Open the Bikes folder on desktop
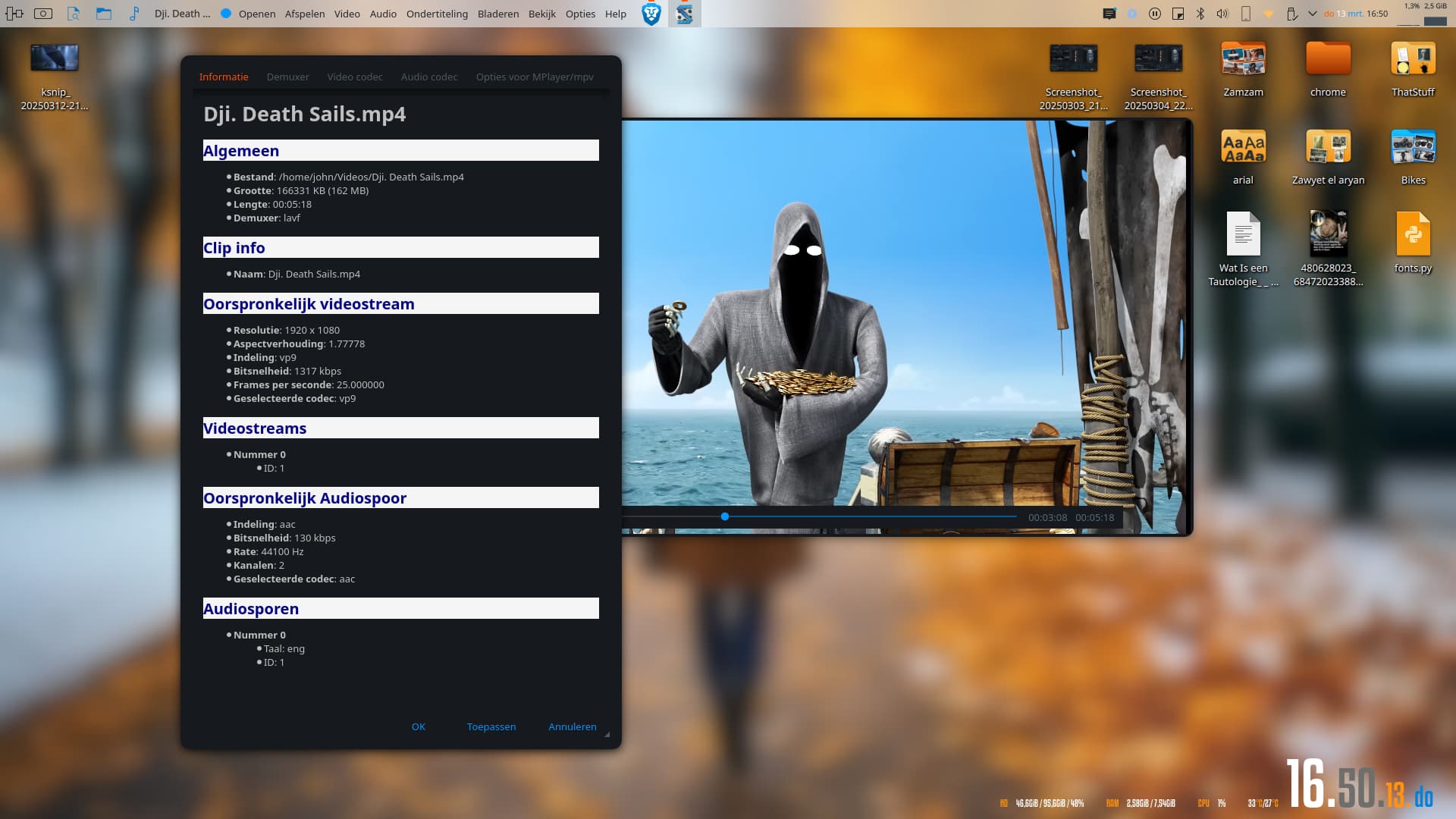Screen dimensions: 1456x819 (x=1414, y=158)
